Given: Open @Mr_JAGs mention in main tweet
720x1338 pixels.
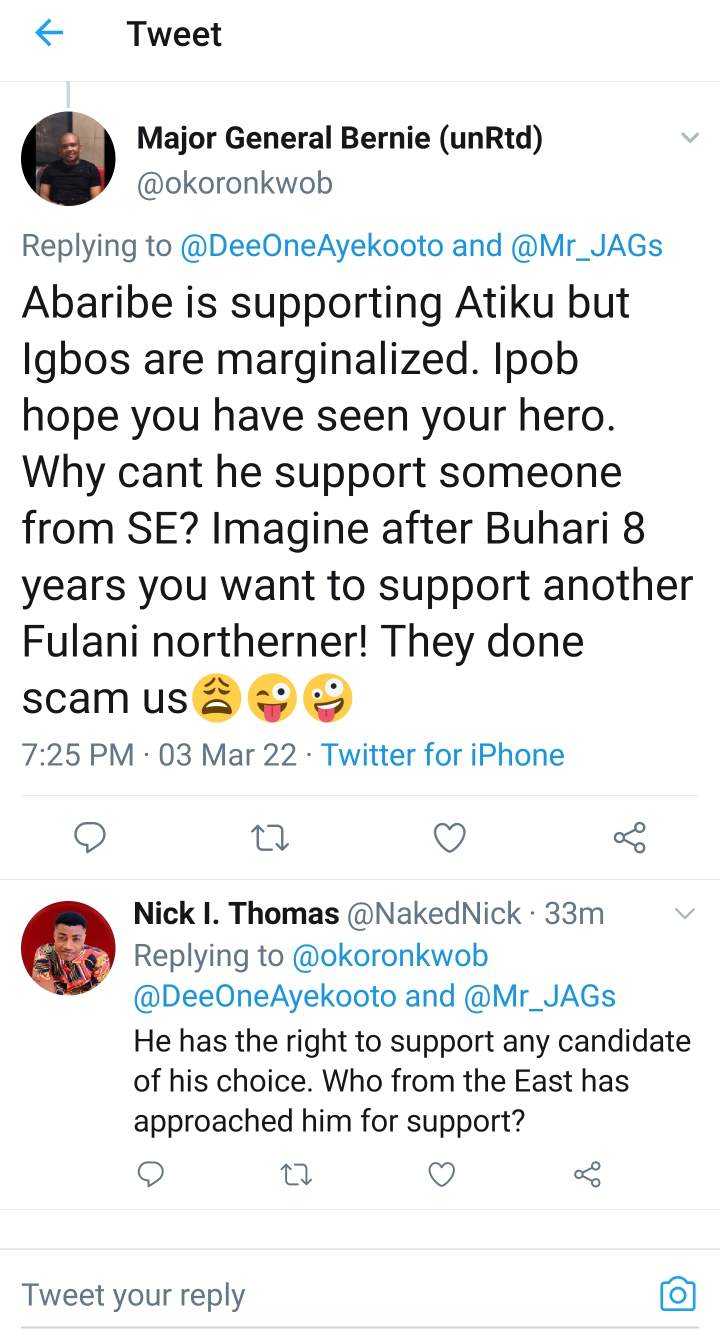Looking at the screenshot, I should pos(586,246).
